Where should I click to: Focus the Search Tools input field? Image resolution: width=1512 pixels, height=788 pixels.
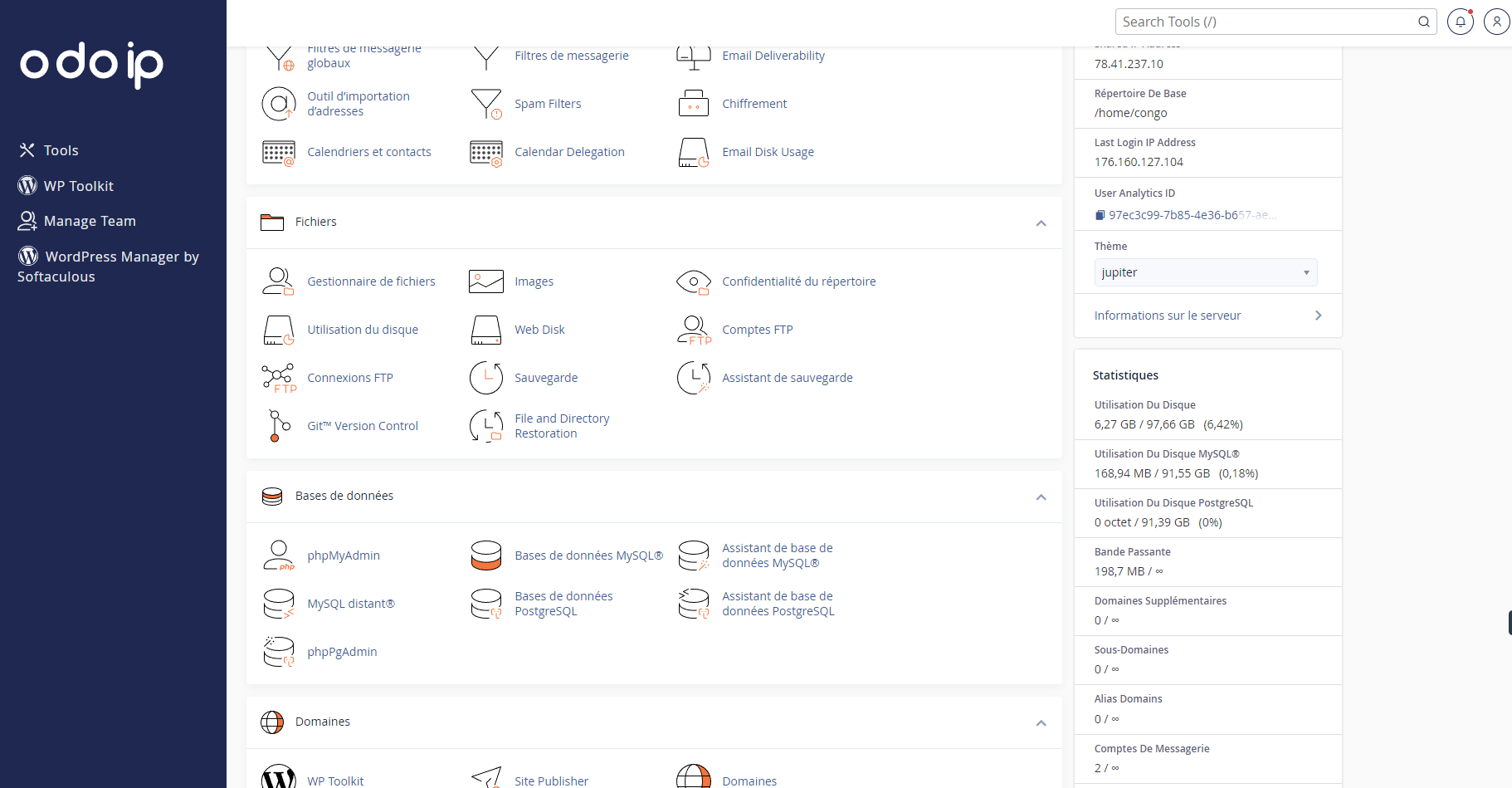(1266, 22)
